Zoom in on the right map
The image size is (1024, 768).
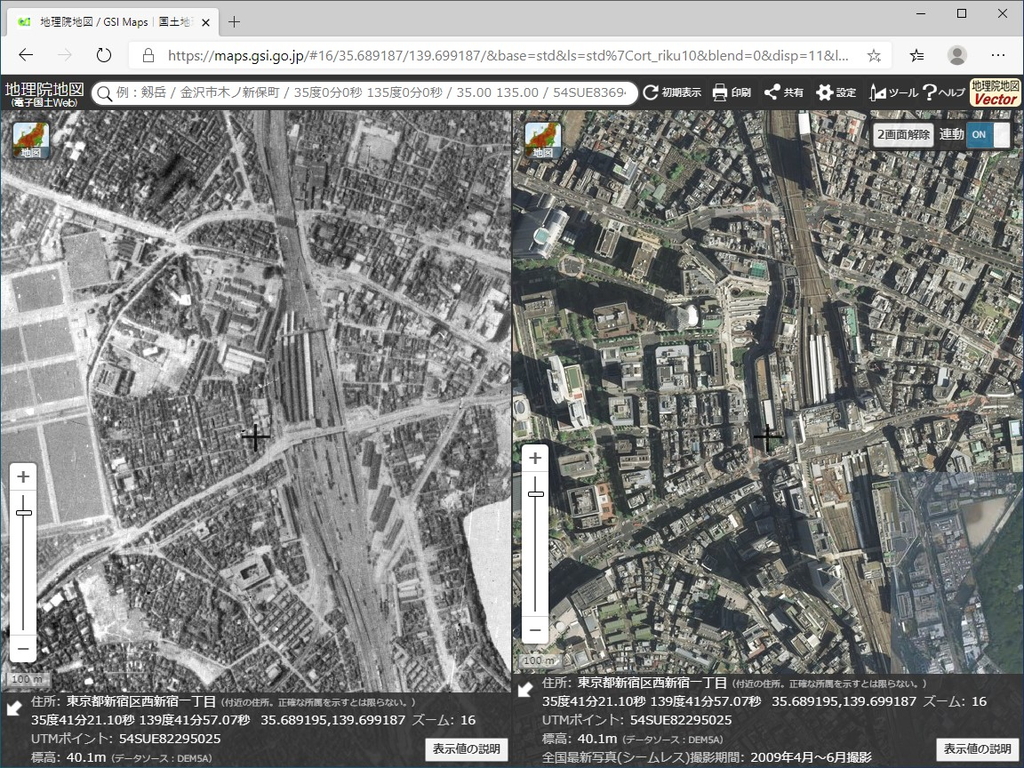pyautogui.click(x=535, y=458)
